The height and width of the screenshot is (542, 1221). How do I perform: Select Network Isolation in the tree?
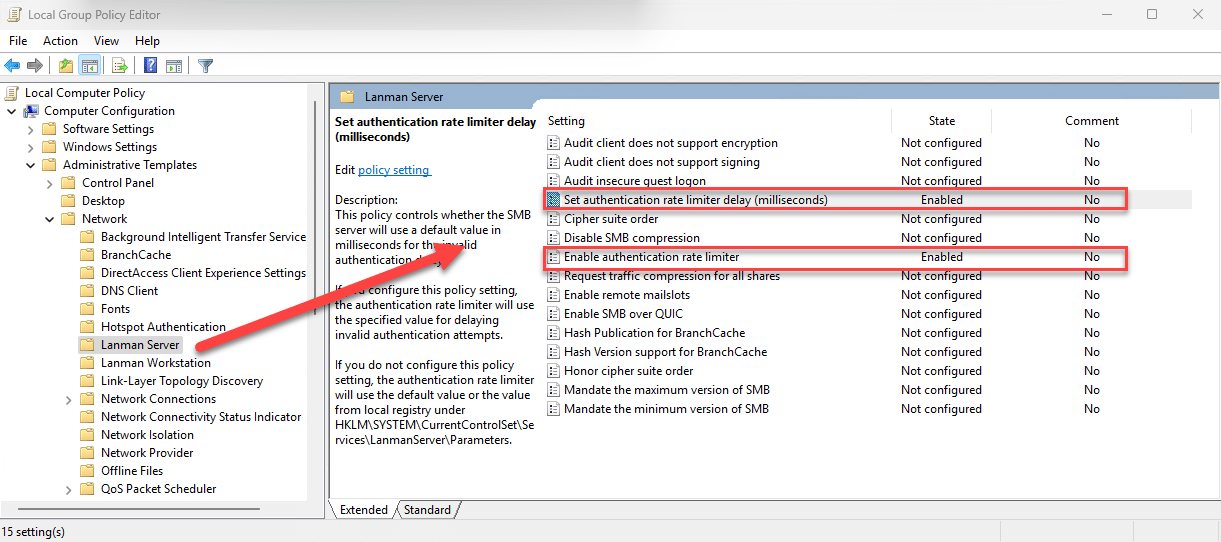tap(147, 435)
